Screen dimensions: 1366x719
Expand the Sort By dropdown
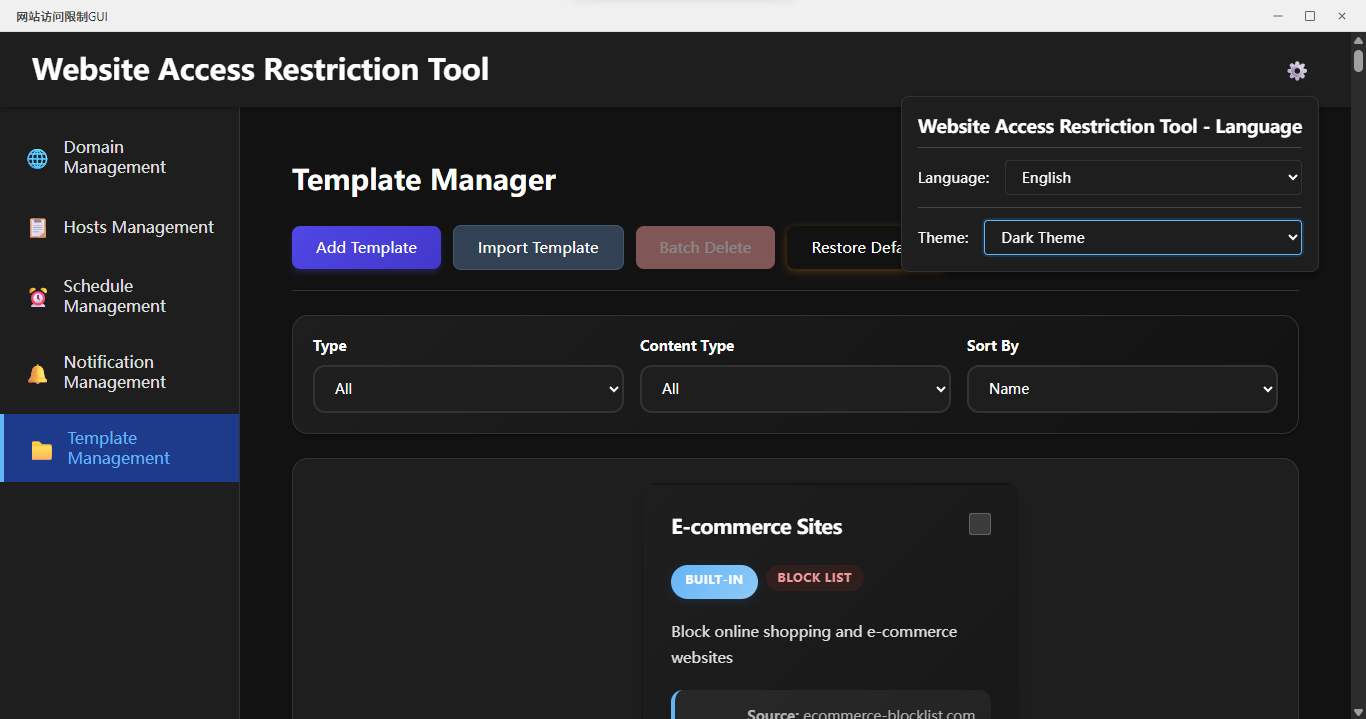pyautogui.click(x=1121, y=389)
